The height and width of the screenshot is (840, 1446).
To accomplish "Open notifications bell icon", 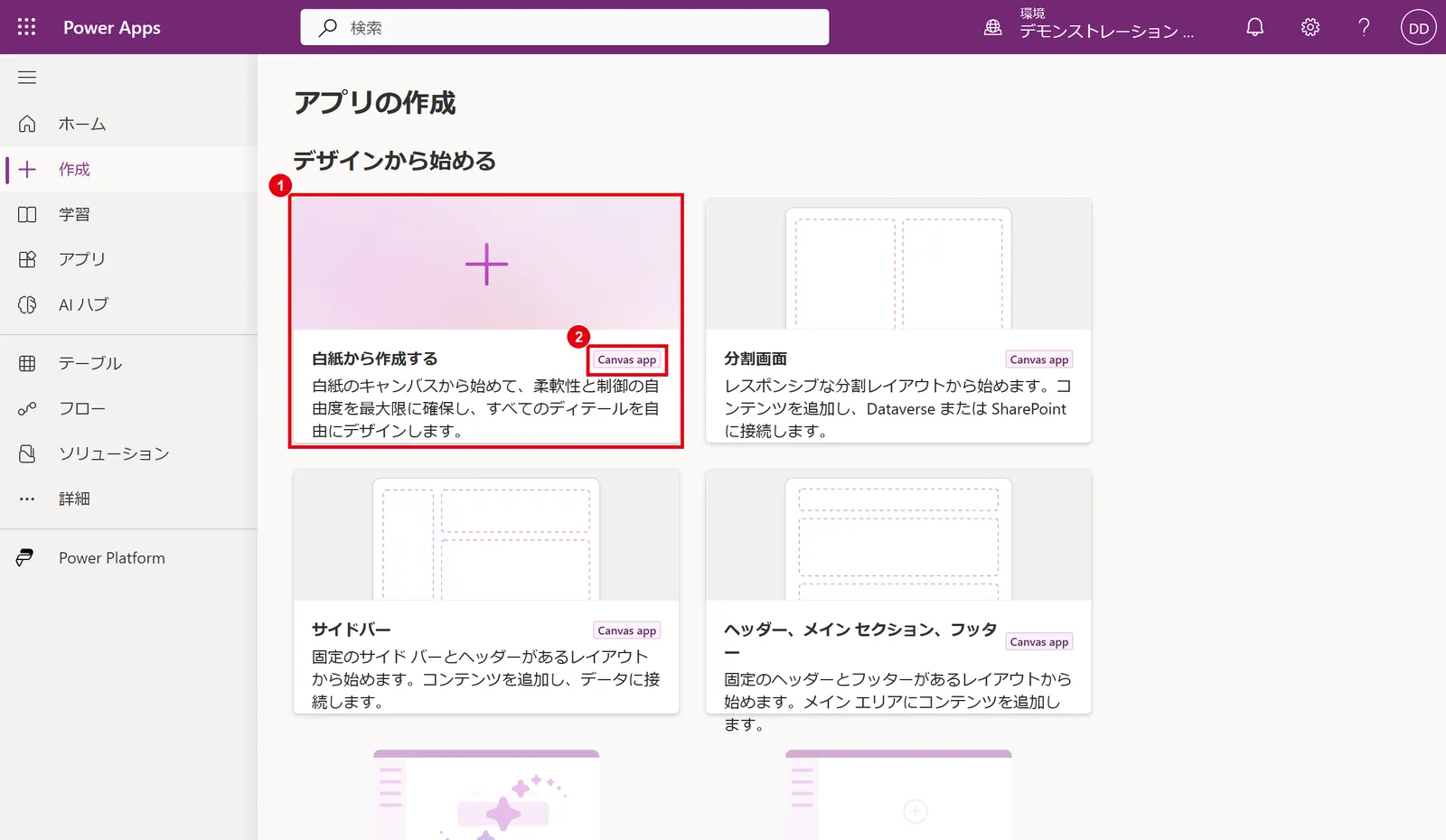I will point(1255,27).
